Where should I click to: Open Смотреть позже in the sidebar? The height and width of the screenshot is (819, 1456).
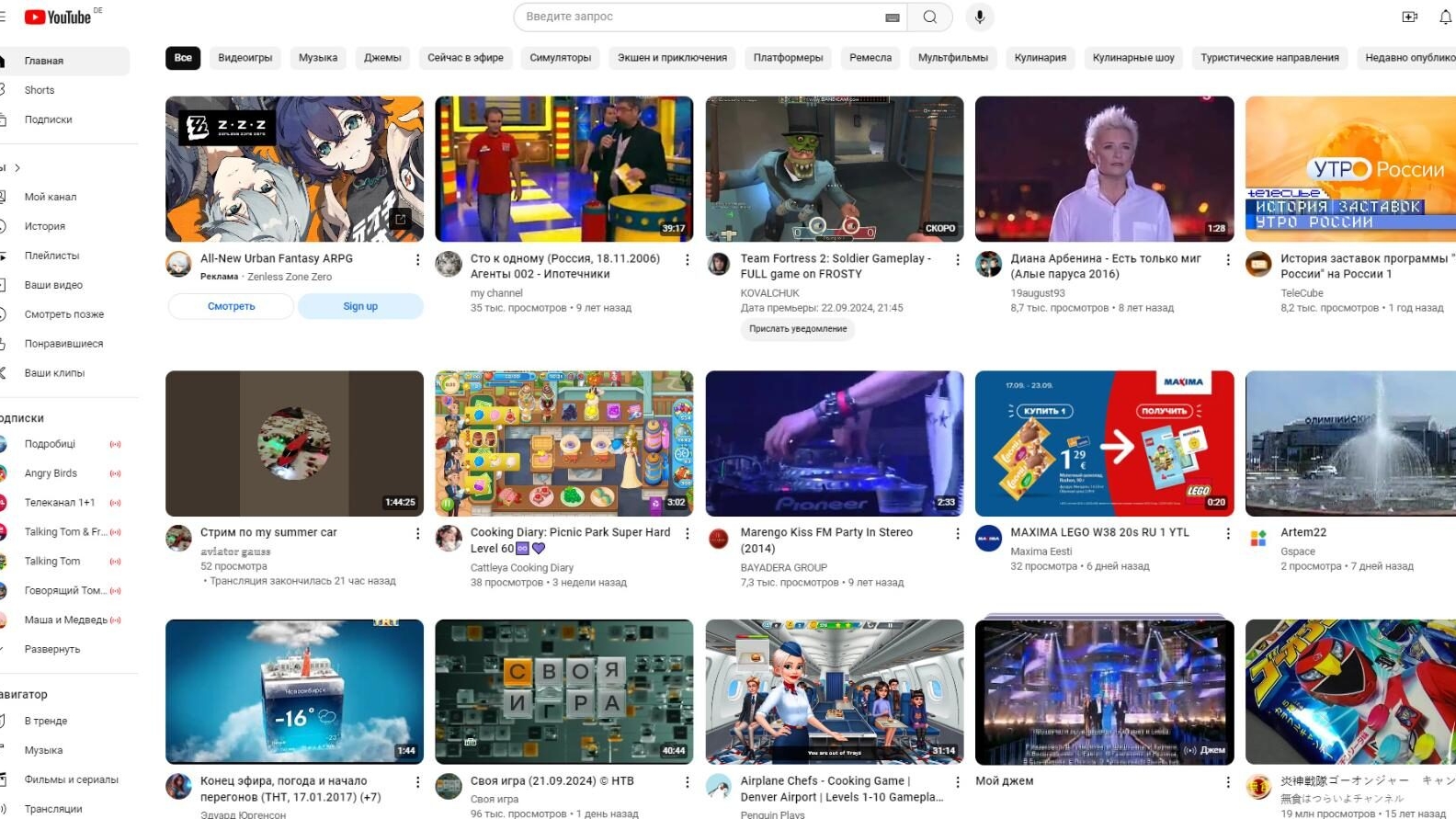coord(64,314)
